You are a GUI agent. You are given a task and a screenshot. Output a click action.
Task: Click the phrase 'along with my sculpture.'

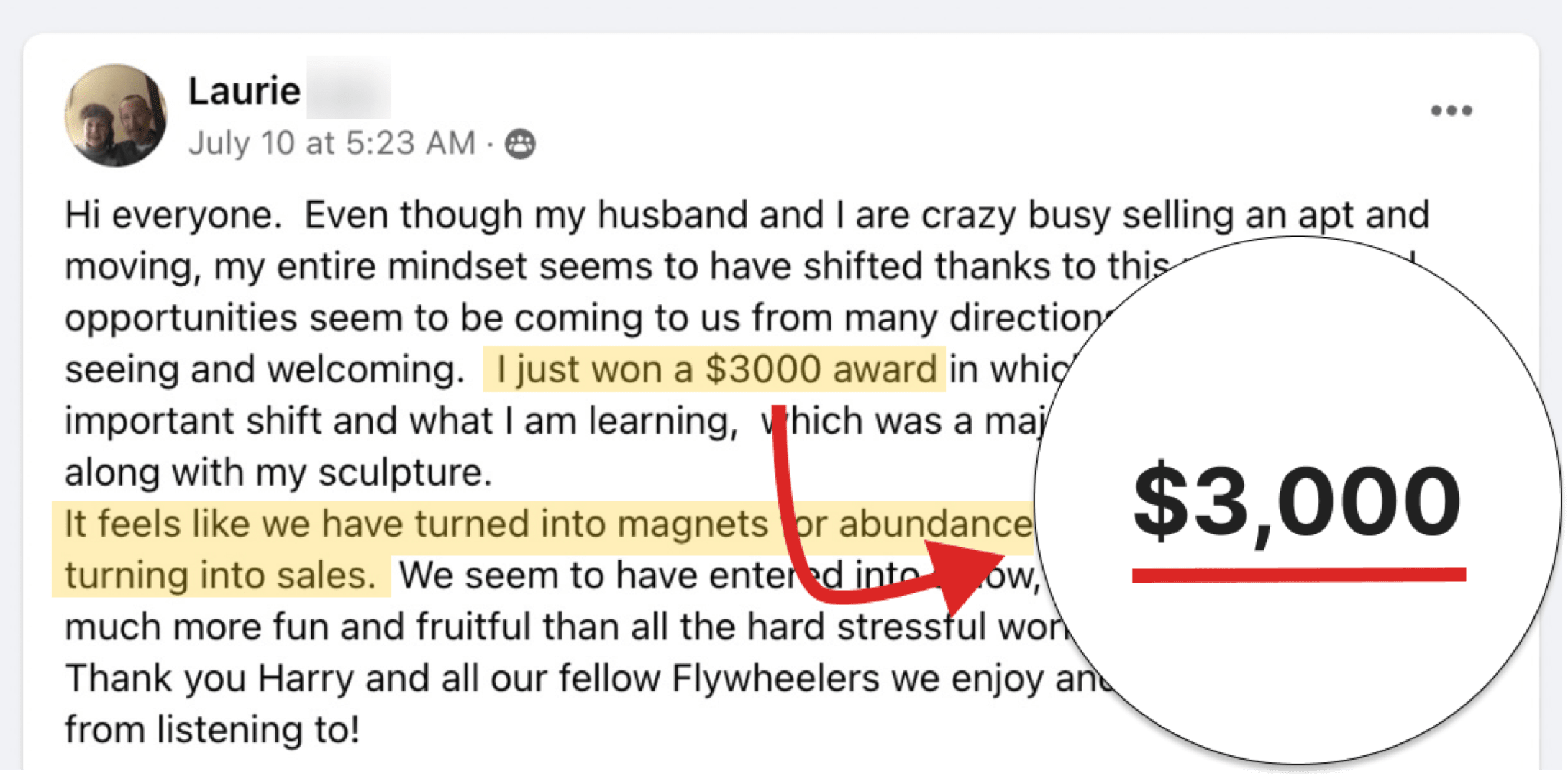(278, 473)
